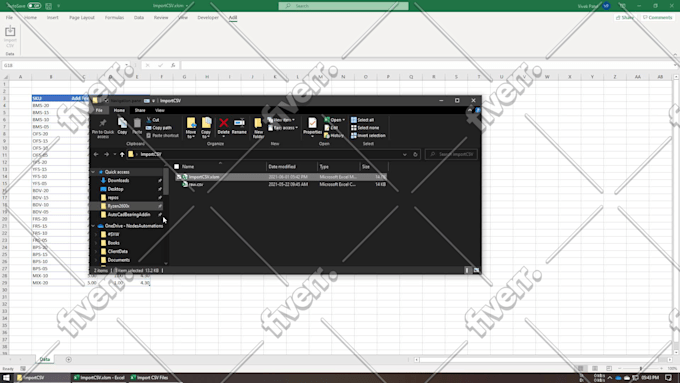Click Copy path in the Clipboard group
680x383 pixels.
coord(159,128)
